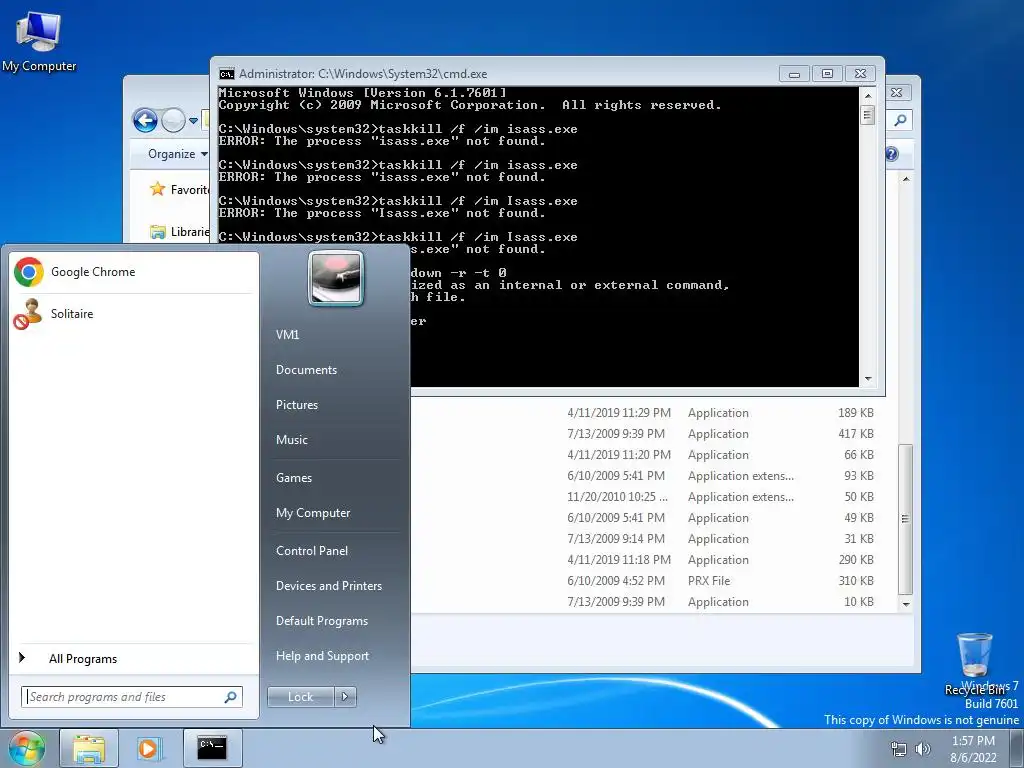Select the file dated 7/13/2009 9:14 PM

pyautogui.click(x=653, y=539)
